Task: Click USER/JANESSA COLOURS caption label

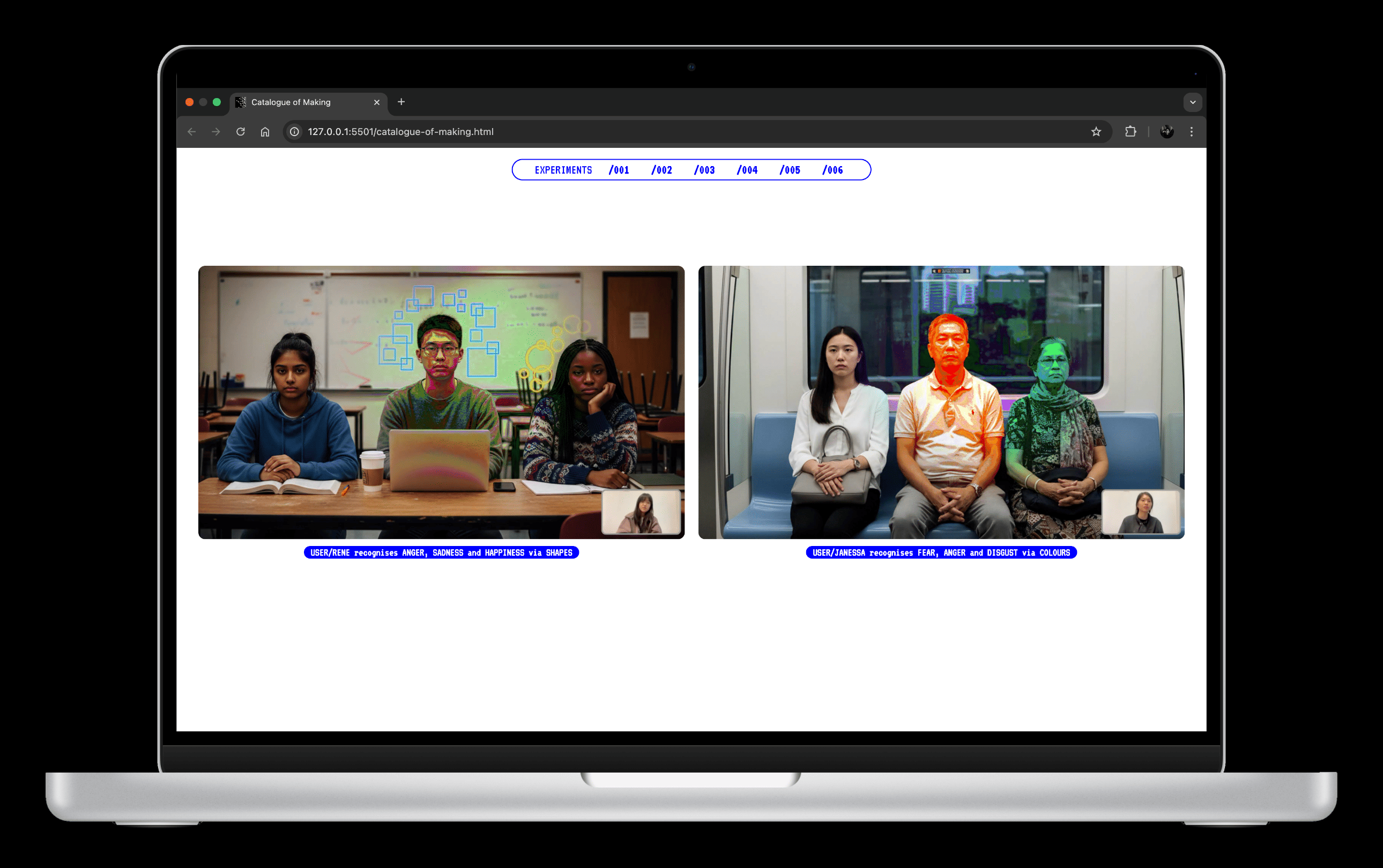Action: click(x=941, y=552)
